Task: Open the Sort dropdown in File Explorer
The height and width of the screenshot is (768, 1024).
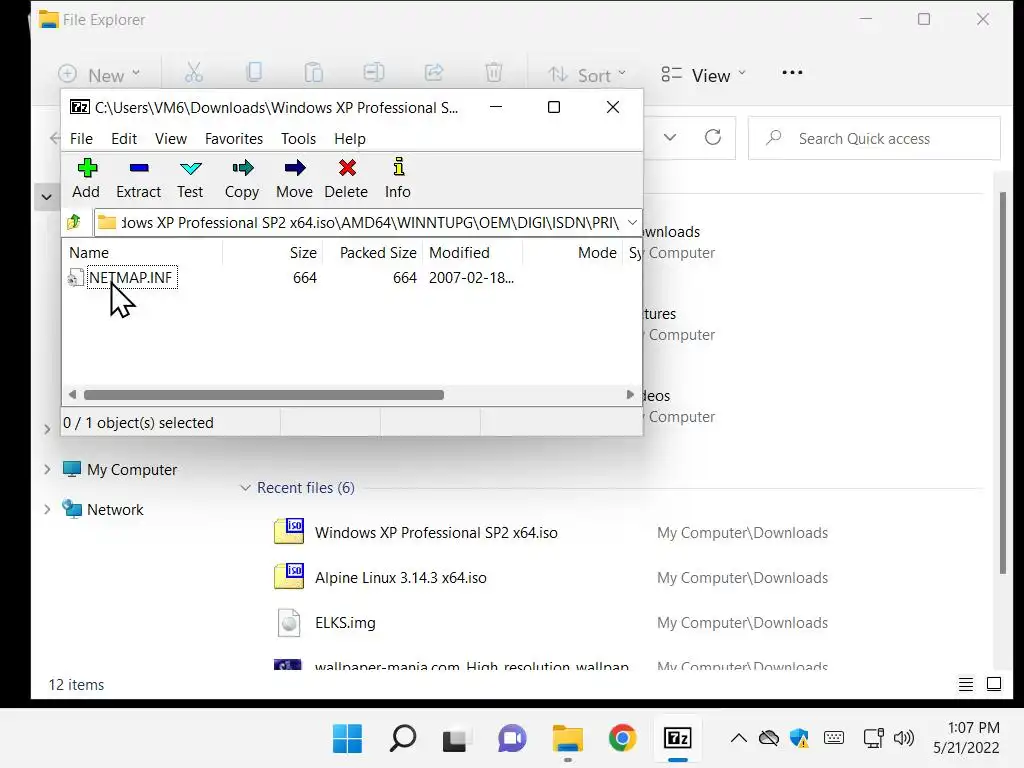Action: click(587, 74)
